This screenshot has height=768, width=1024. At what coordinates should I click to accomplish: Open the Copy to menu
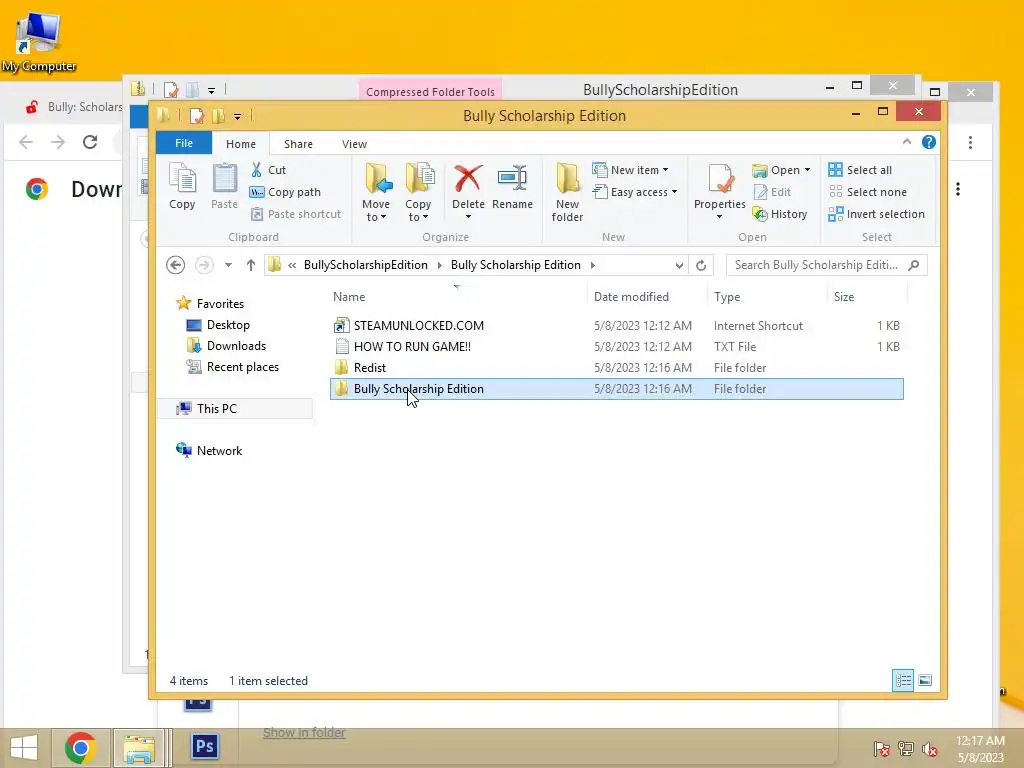click(x=418, y=193)
